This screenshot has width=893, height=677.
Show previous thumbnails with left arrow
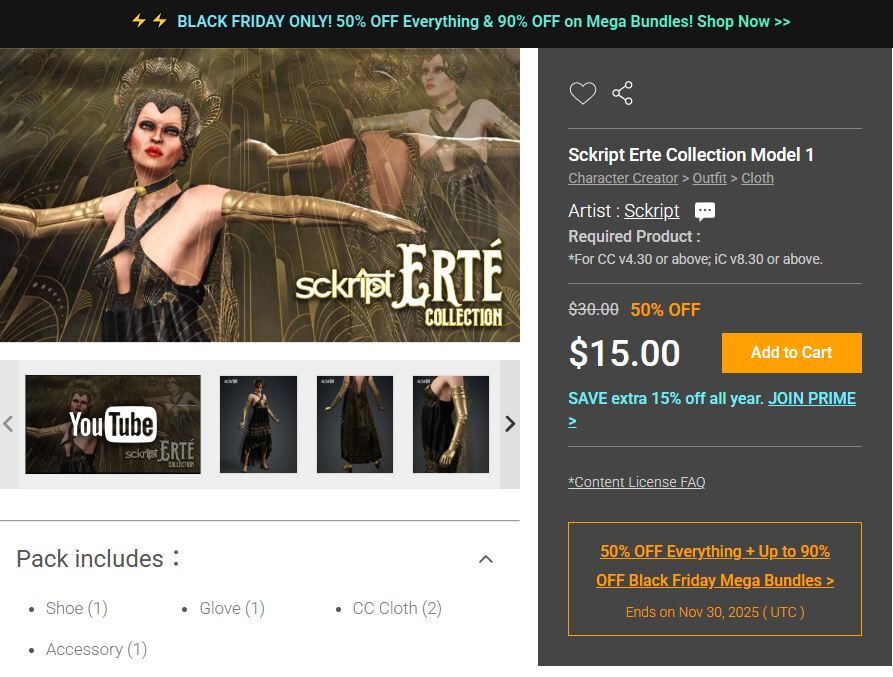point(9,424)
